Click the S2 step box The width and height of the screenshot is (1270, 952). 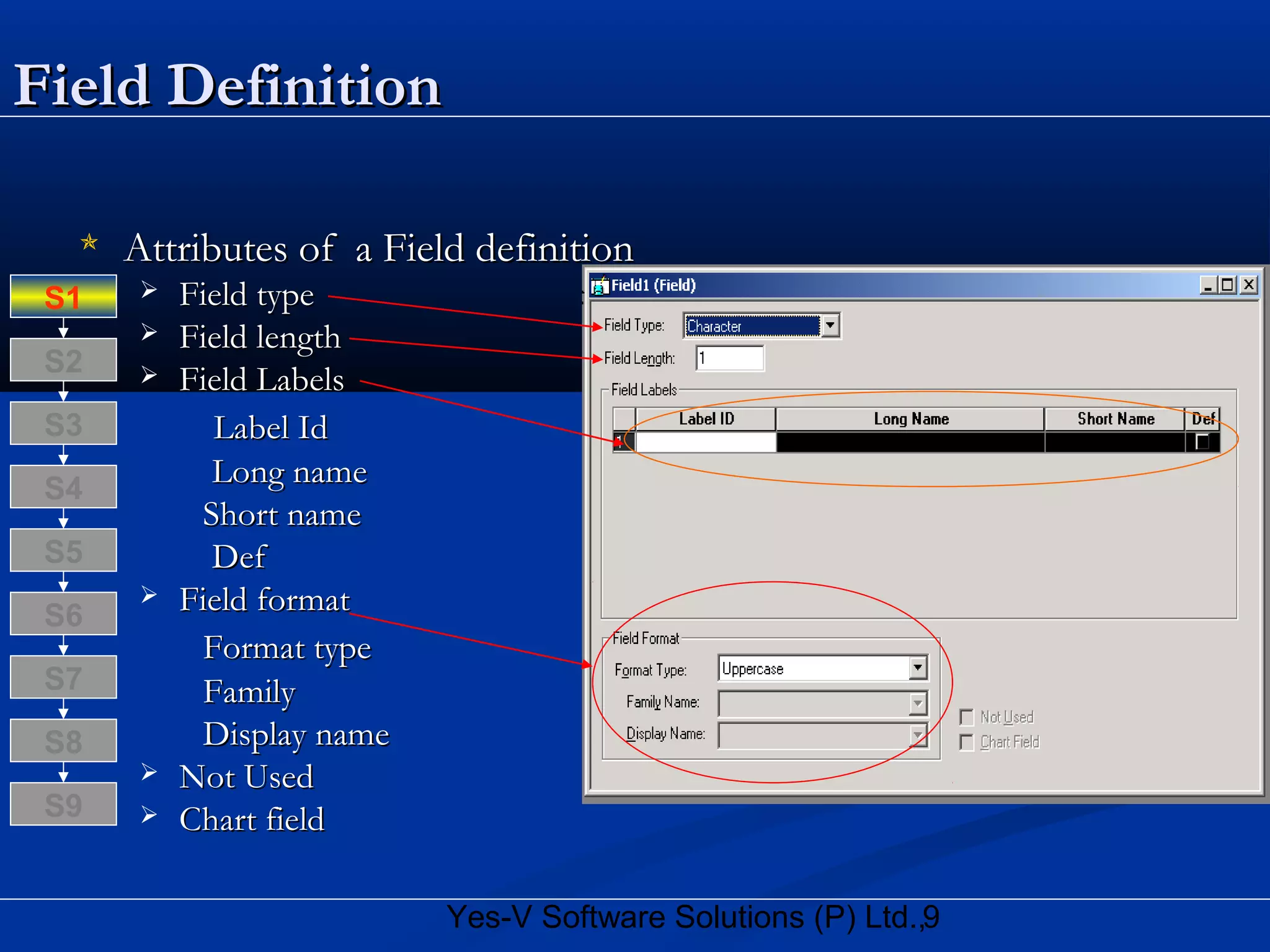click(x=63, y=359)
